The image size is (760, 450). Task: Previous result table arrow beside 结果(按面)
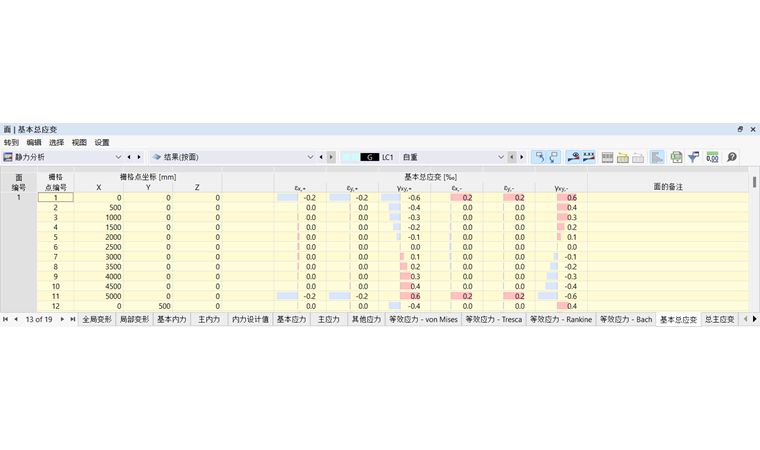[x=321, y=157]
